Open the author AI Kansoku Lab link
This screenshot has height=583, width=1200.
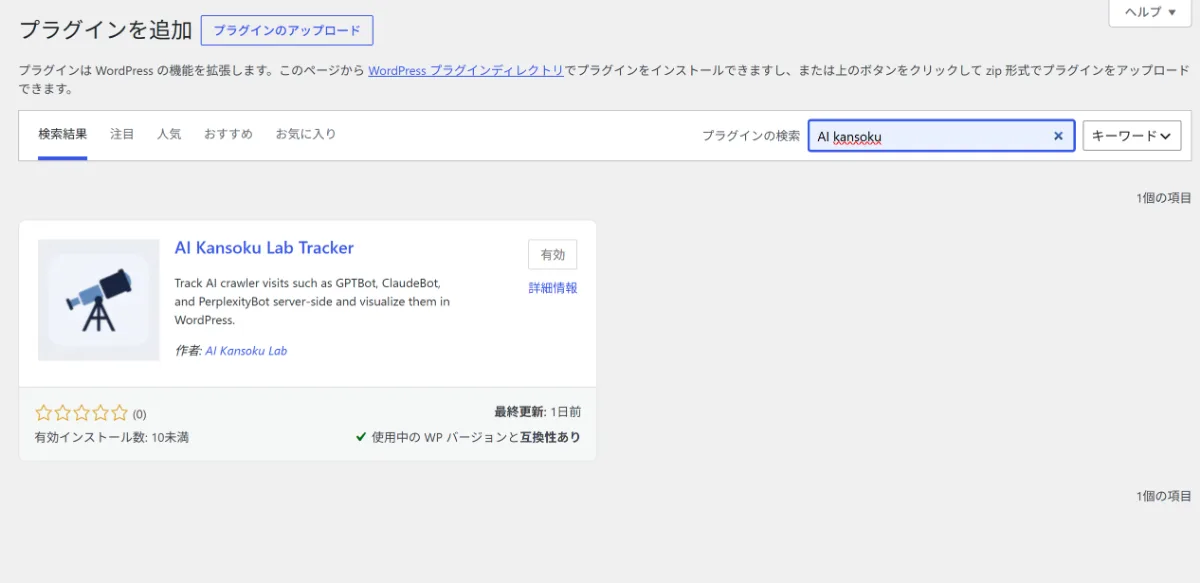[x=246, y=351]
